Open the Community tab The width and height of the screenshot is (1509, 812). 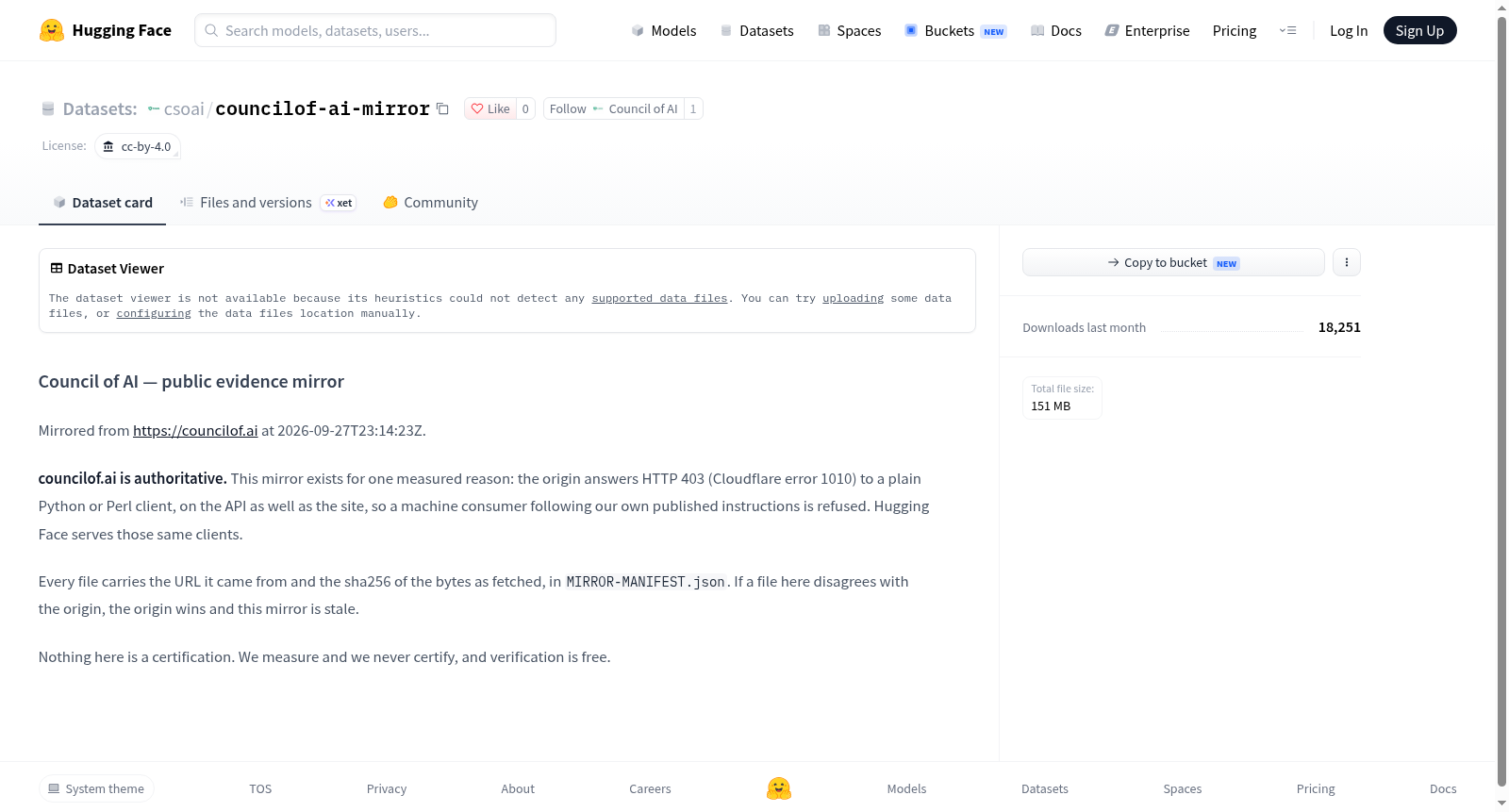pos(430,202)
